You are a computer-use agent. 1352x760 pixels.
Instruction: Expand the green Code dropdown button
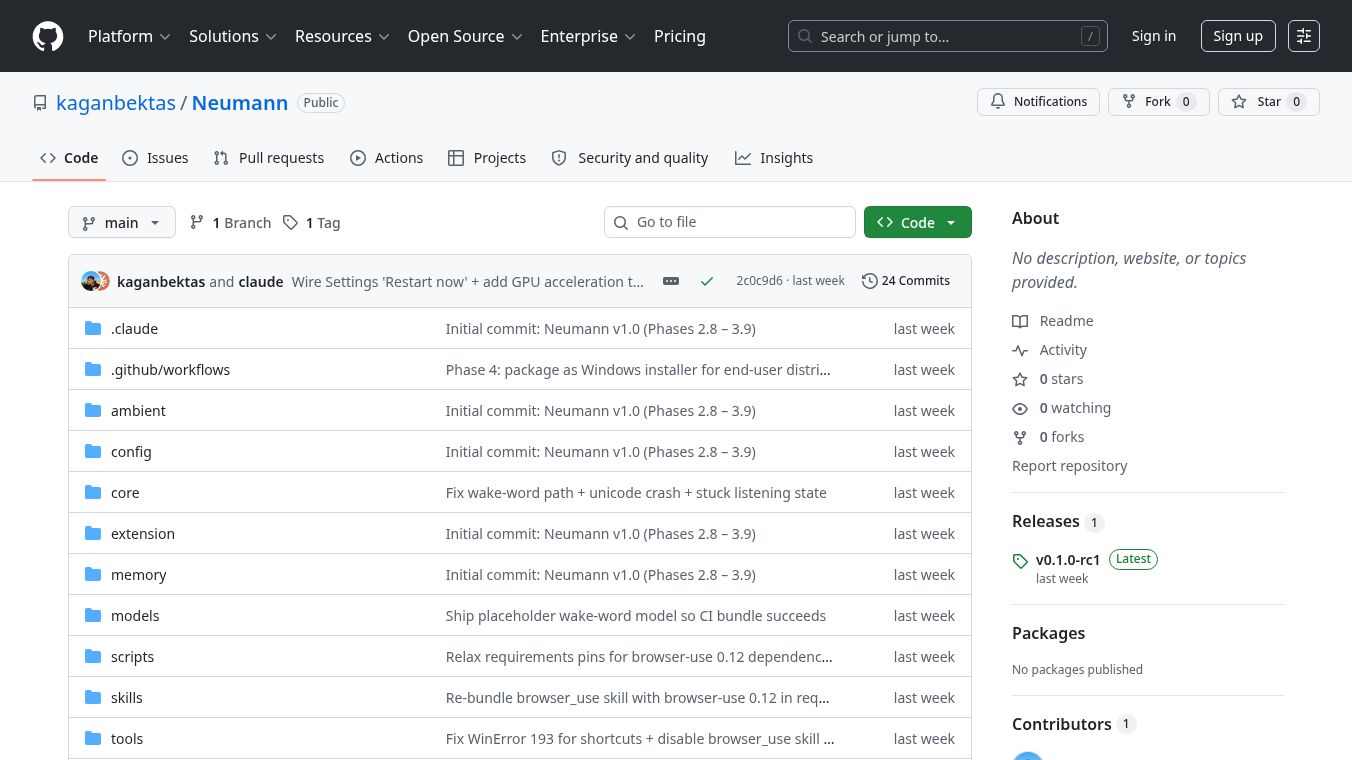(x=917, y=222)
